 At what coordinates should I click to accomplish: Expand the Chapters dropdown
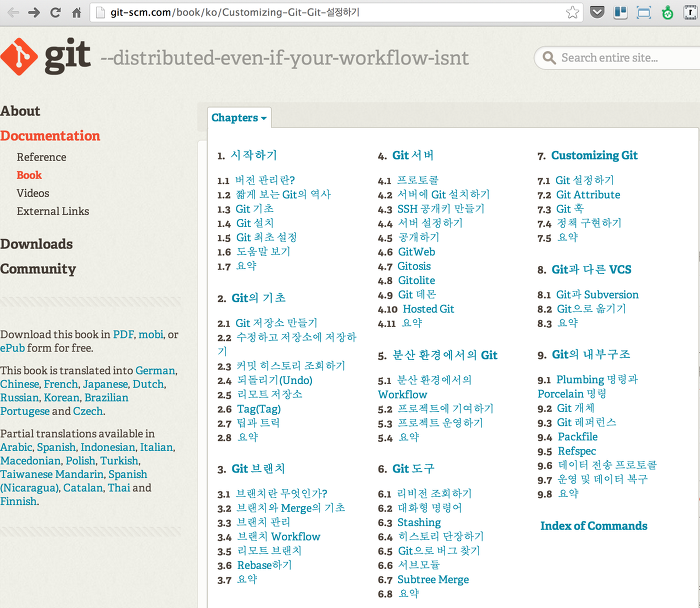coord(239,117)
